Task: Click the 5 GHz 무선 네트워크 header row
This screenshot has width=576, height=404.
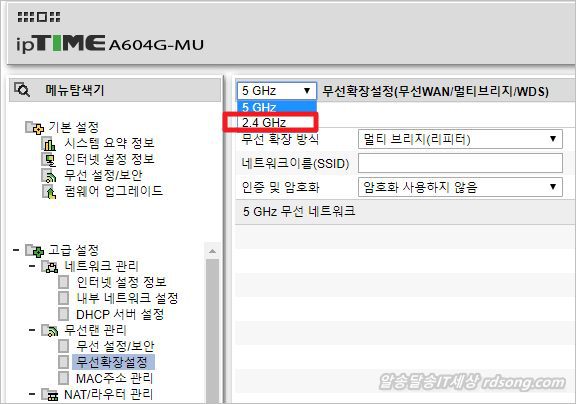Action: pos(405,212)
